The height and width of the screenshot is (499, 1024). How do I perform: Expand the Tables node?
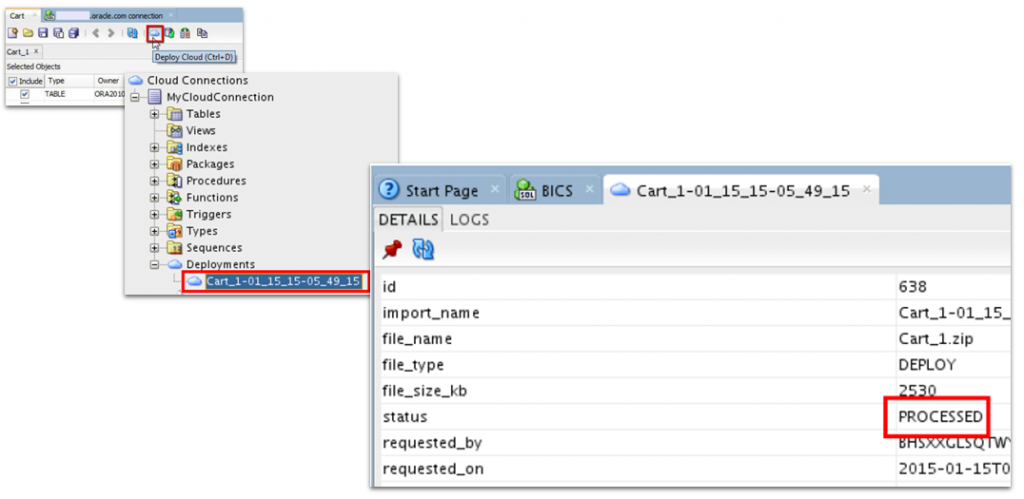click(x=155, y=114)
